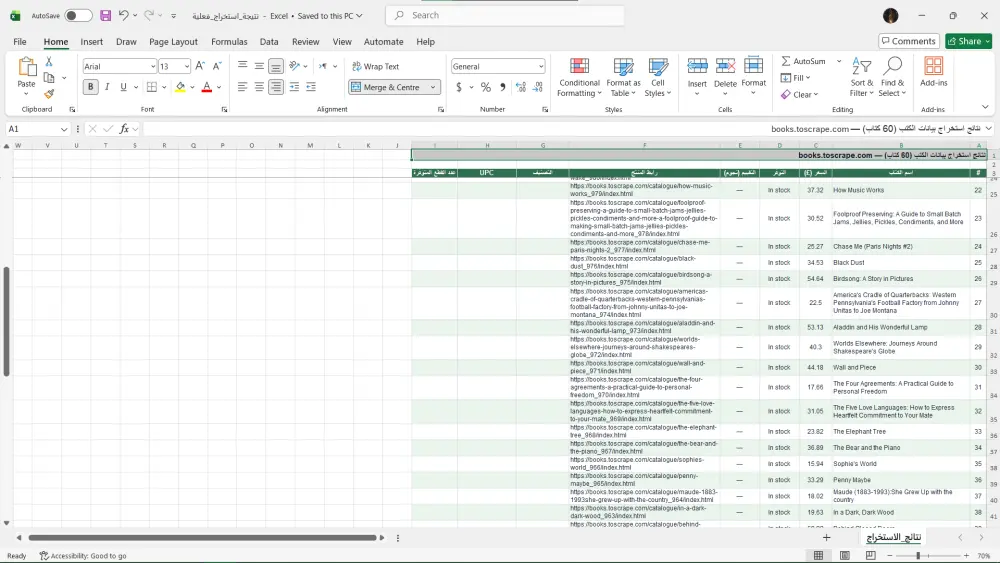Open the File tab
The image size is (1000, 563).
[20, 41]
